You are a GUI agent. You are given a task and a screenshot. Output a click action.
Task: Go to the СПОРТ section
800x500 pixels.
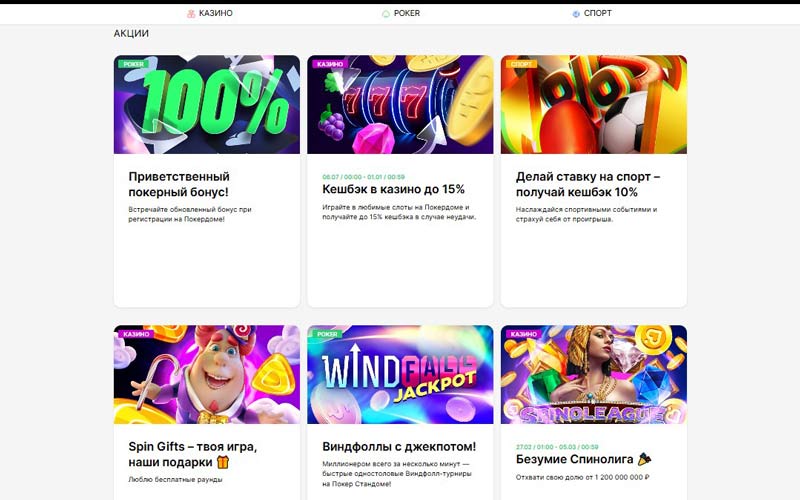coord(592,13)
